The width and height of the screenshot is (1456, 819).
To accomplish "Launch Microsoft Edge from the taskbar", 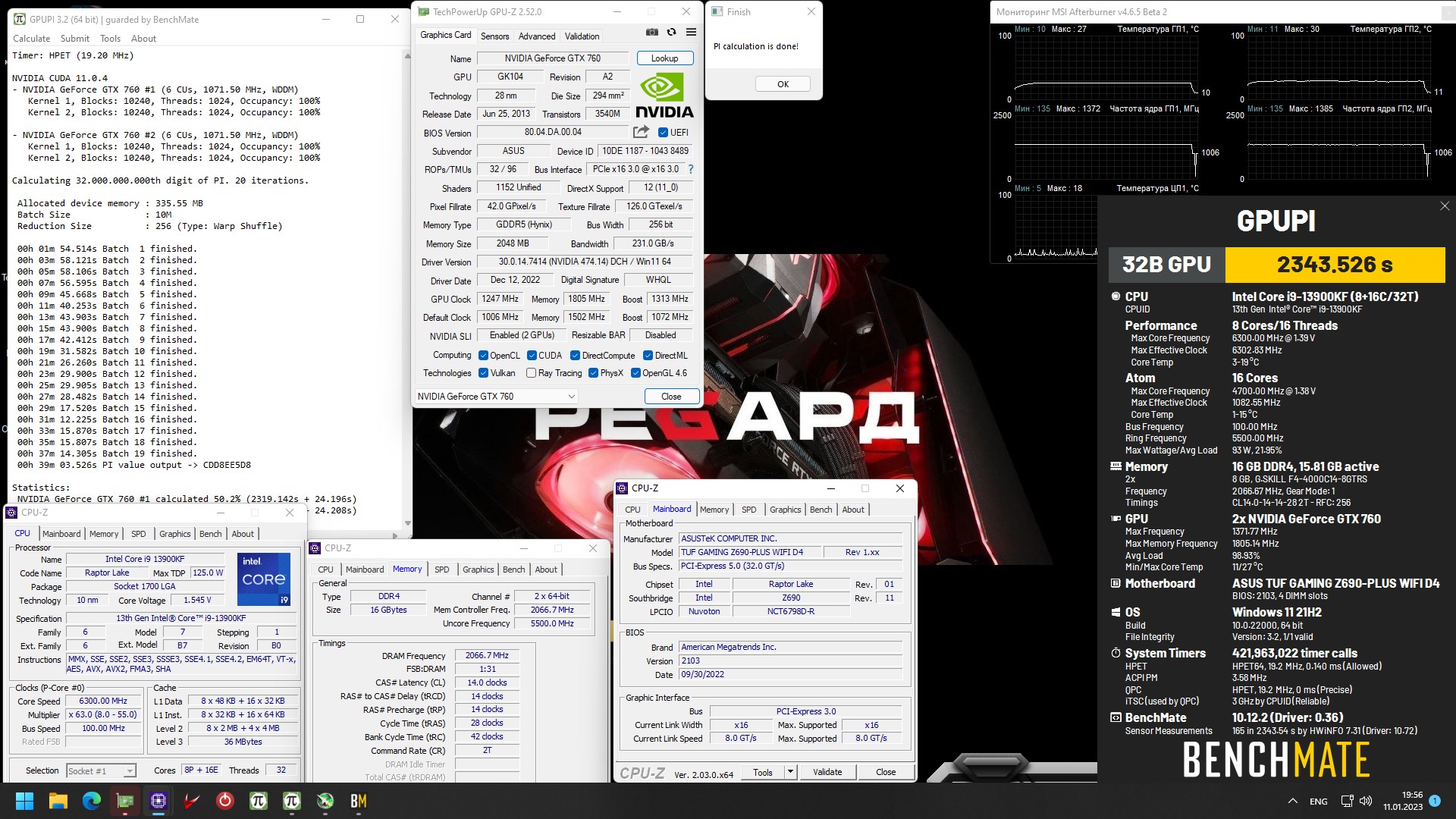I will (x=92, y=801).
